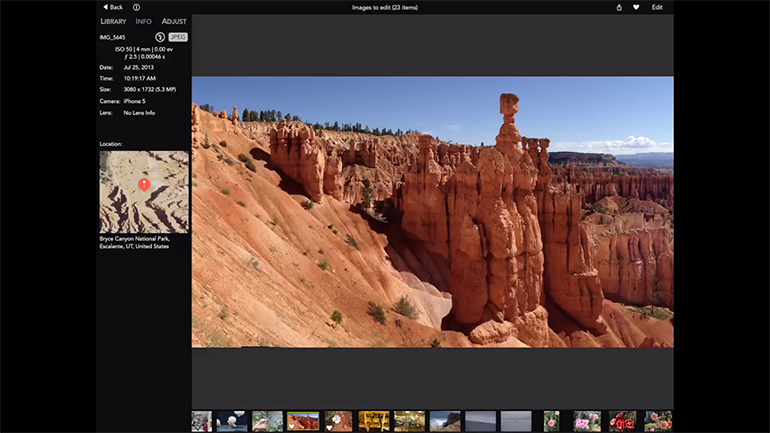
Task: Click the circular icon next to JPEG
Action: click(x=160, y=37)
